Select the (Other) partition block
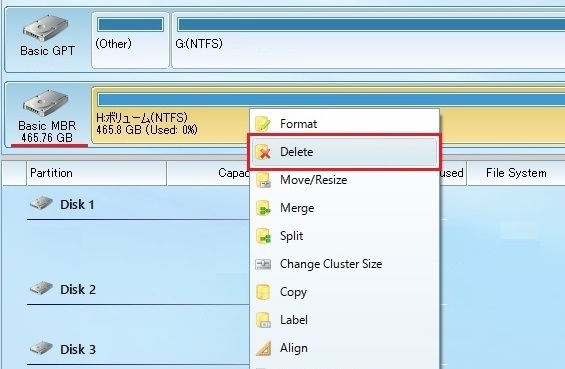This screenshot has height=369, width=565. pos(130,40)
